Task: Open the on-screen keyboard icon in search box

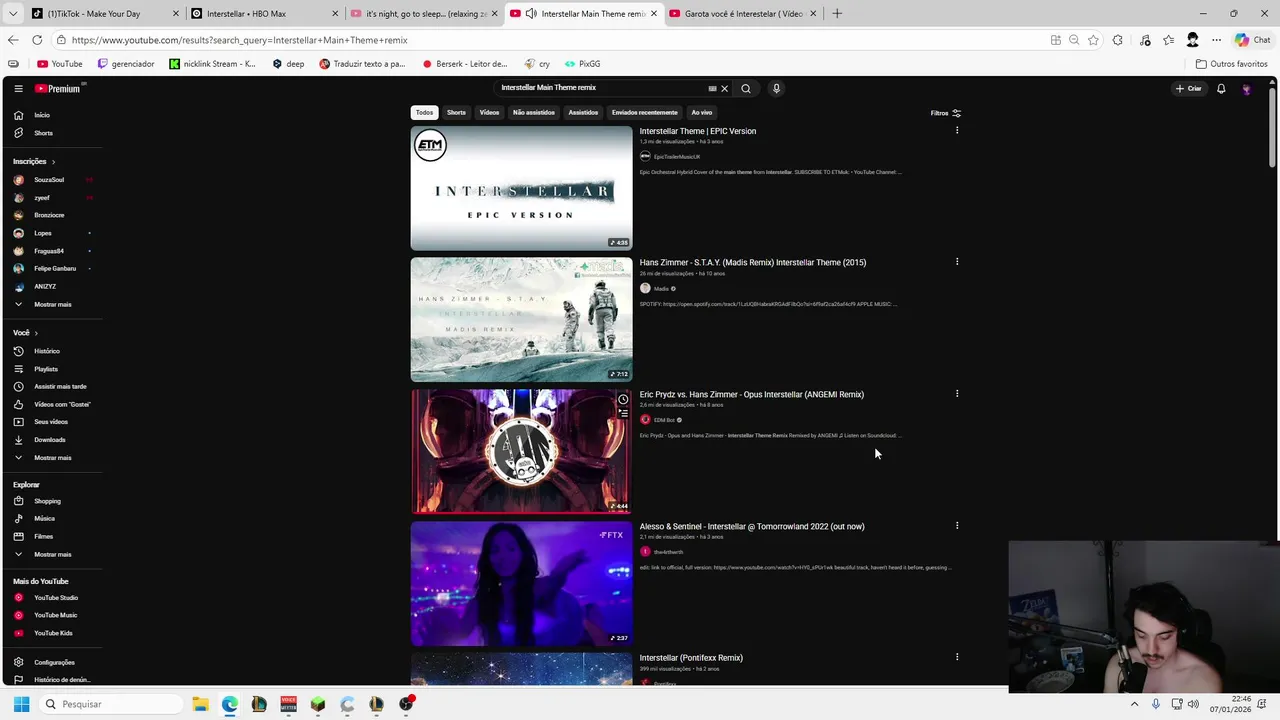Action: pyautogui.click(x=712, y=88)
